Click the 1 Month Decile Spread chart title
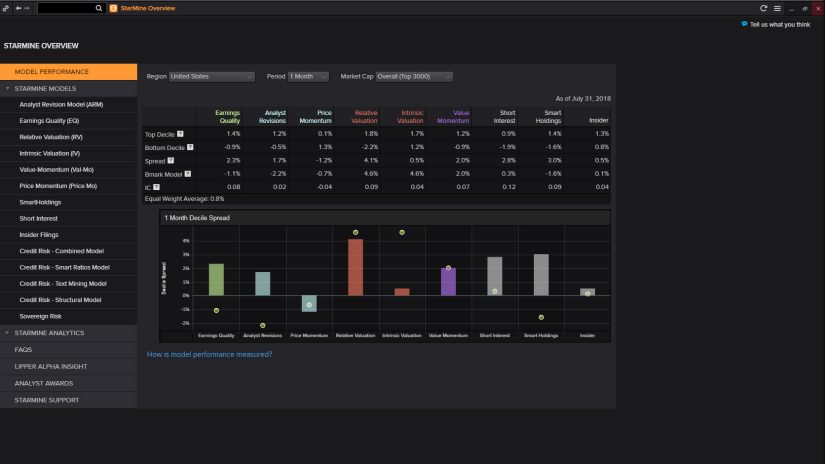The height and width of the screenshot is (464, 825). (197, 218)
